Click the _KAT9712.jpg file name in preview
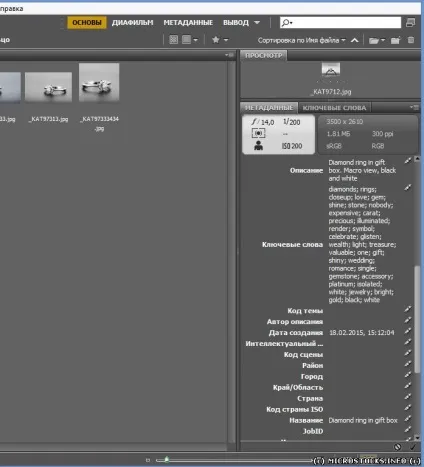 (x=331, y=92)
